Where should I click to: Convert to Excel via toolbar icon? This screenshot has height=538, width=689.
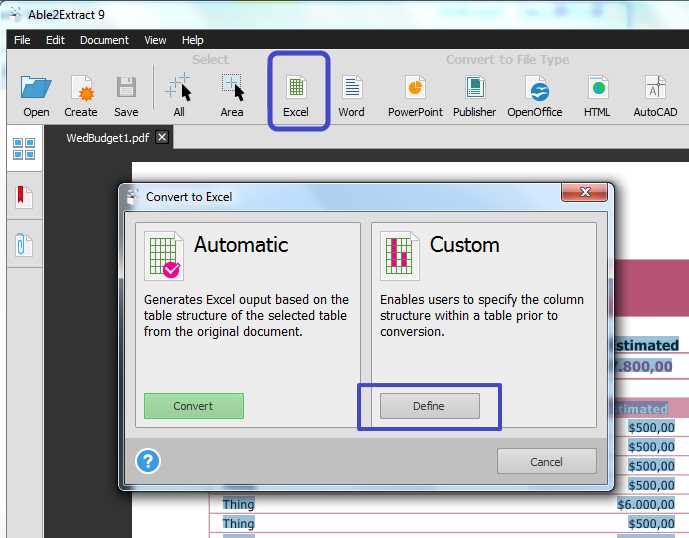[296, 96]
